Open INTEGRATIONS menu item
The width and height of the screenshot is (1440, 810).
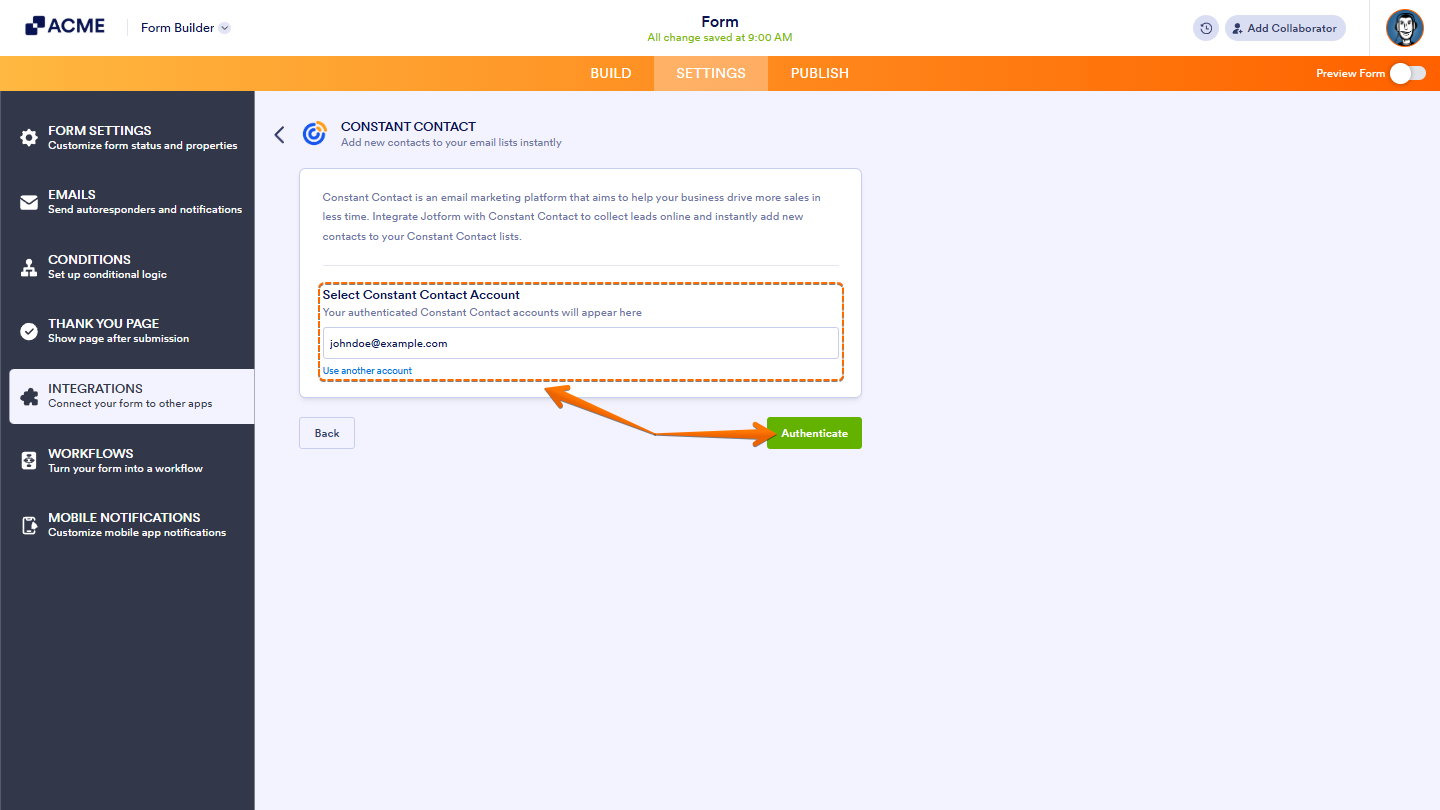pos(132,396)
